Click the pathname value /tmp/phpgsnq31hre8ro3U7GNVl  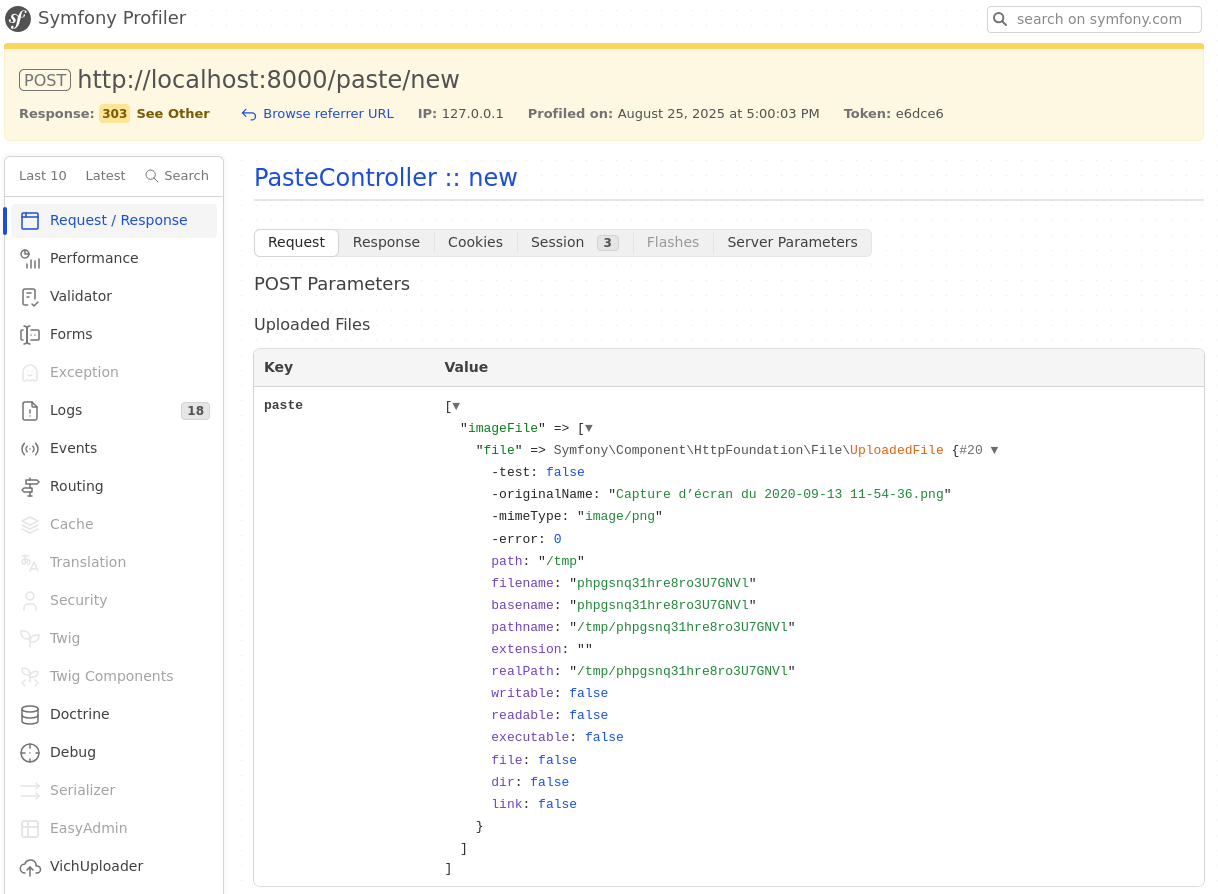tap(682, 627)
